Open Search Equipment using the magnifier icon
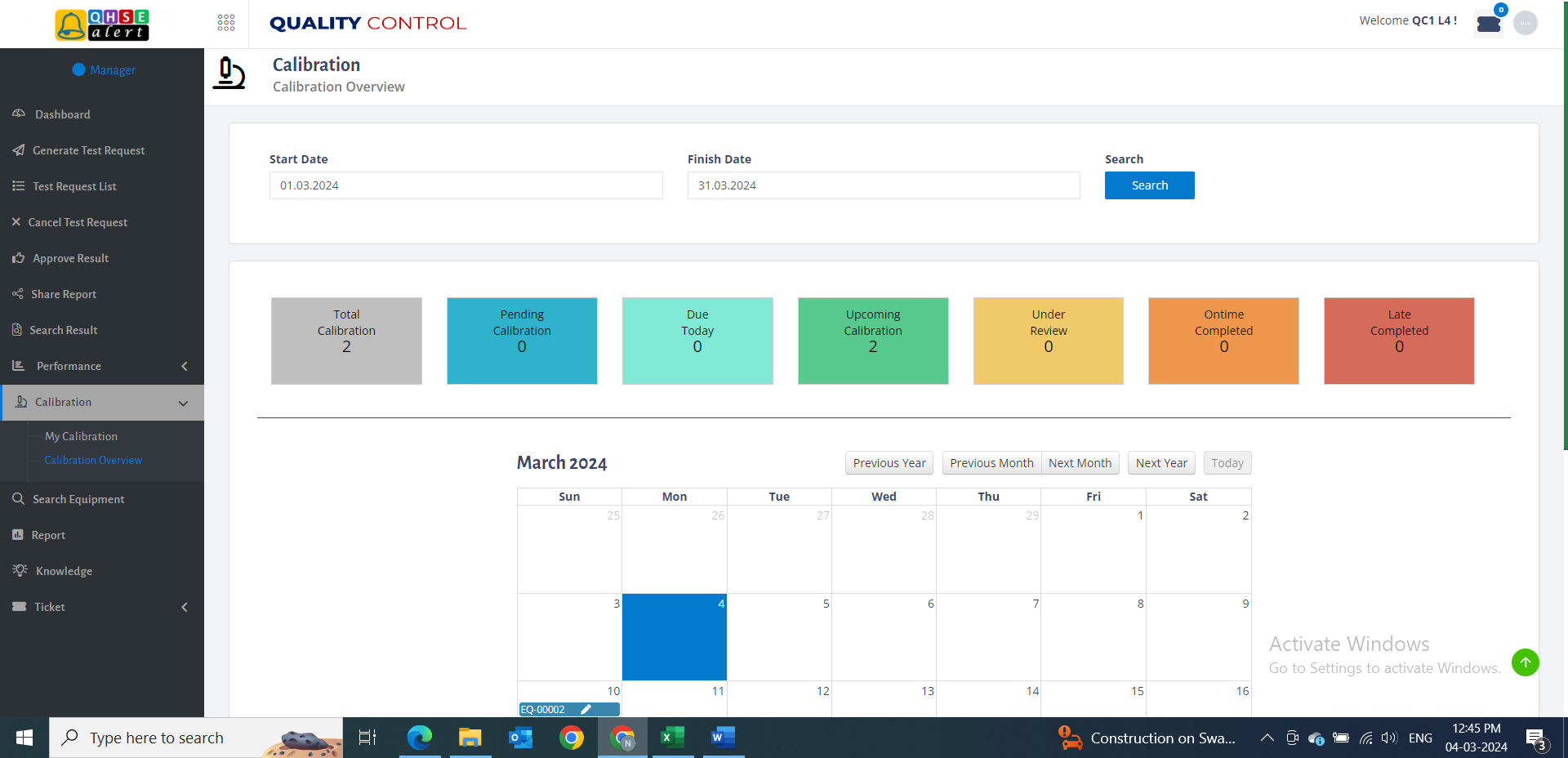1568x758 pixels. pyautogui.click(x=19, y=498)
